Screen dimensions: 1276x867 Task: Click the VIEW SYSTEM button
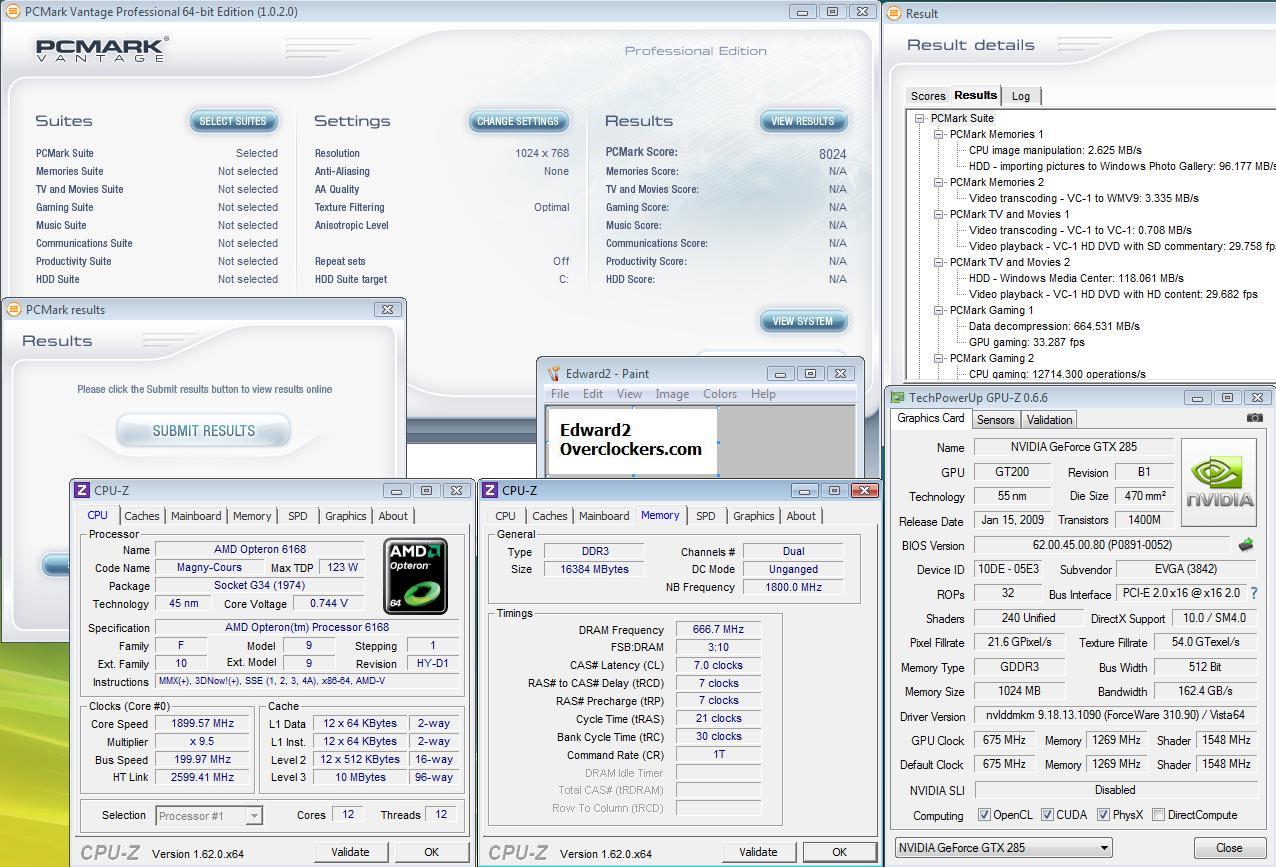point(803,321)
